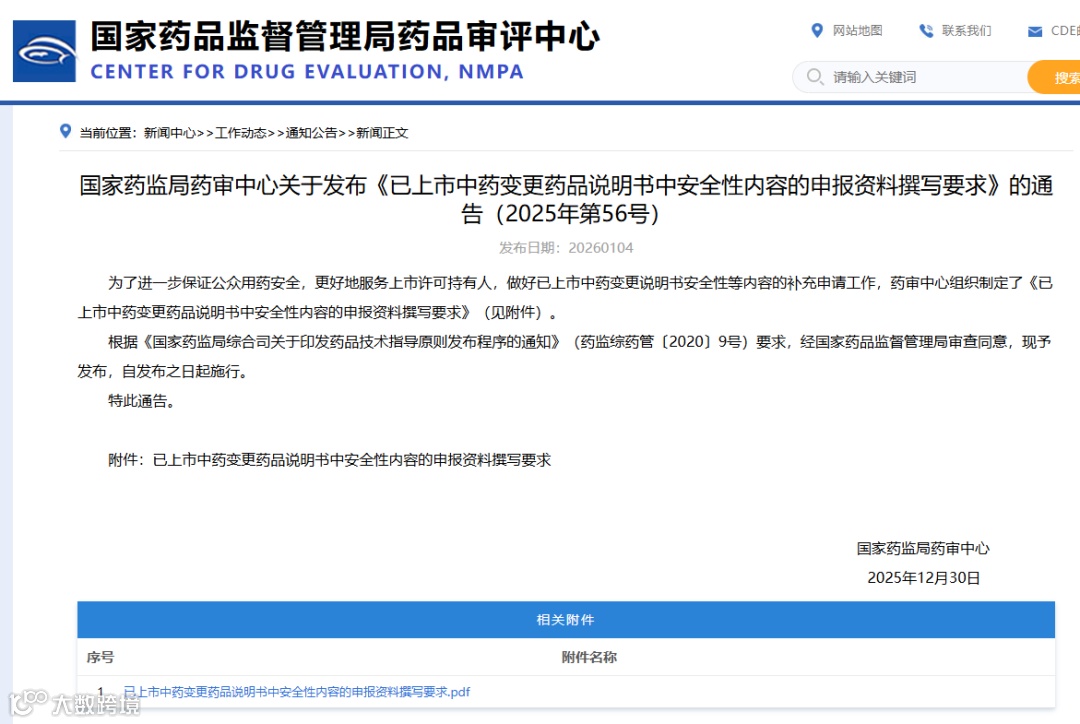
Task: Click CENTER FOR DRUG EVALUATION, NMPA text
Action: [307, 72]
